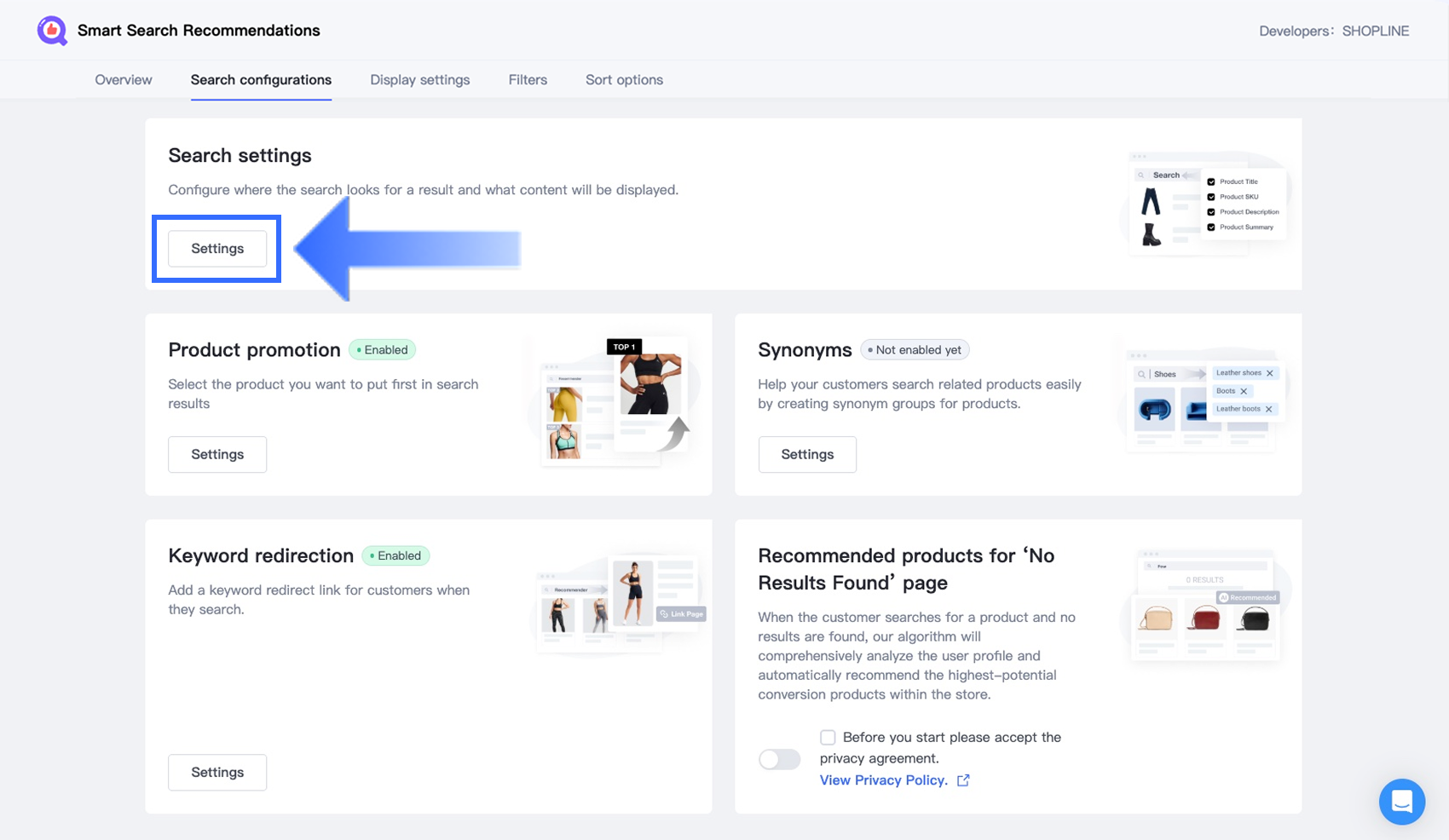The width and height of the screenshot is (1449, 840).
Task: Click the external link icon beside Privacy Policy
Action: click(963, 780)
